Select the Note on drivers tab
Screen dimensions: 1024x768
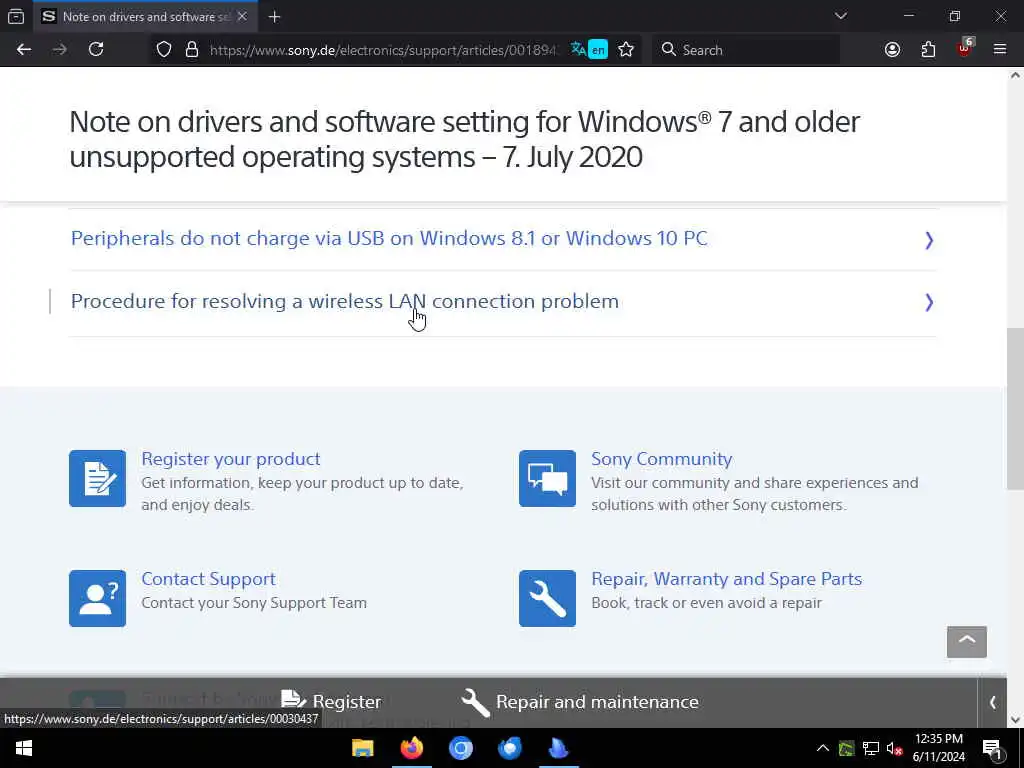(146, 16)
